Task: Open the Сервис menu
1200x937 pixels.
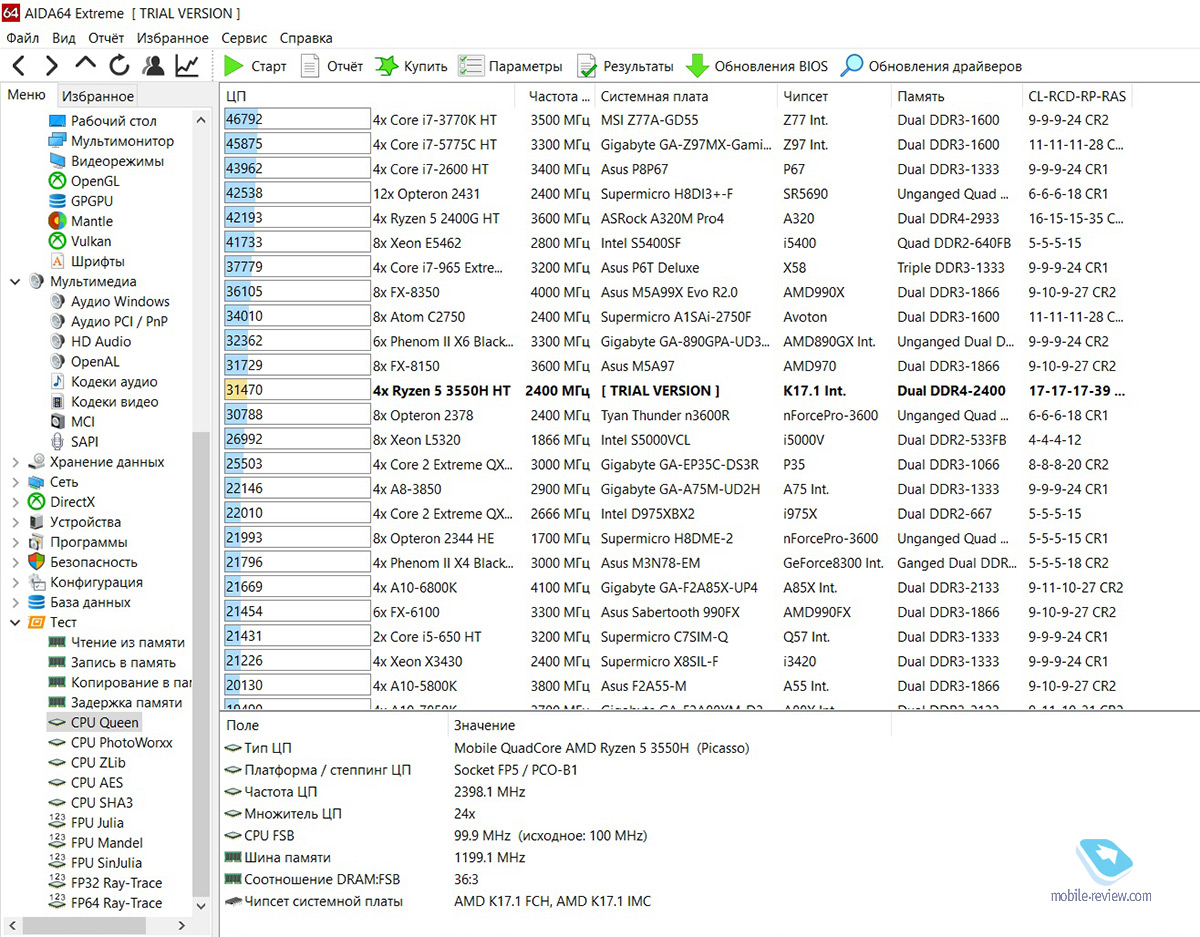Action: pos(245,38)
